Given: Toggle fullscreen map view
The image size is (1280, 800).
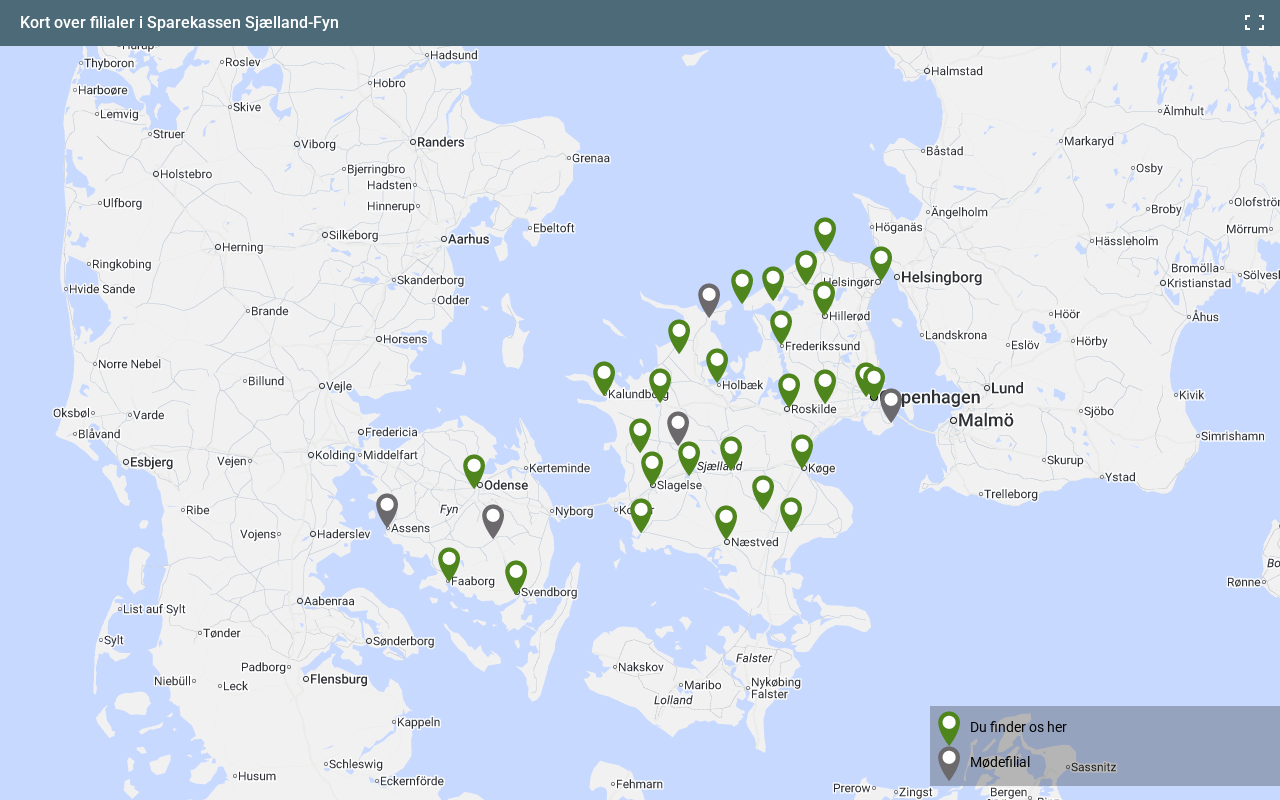Looking at the screenshot, I should pos(1254,23).
